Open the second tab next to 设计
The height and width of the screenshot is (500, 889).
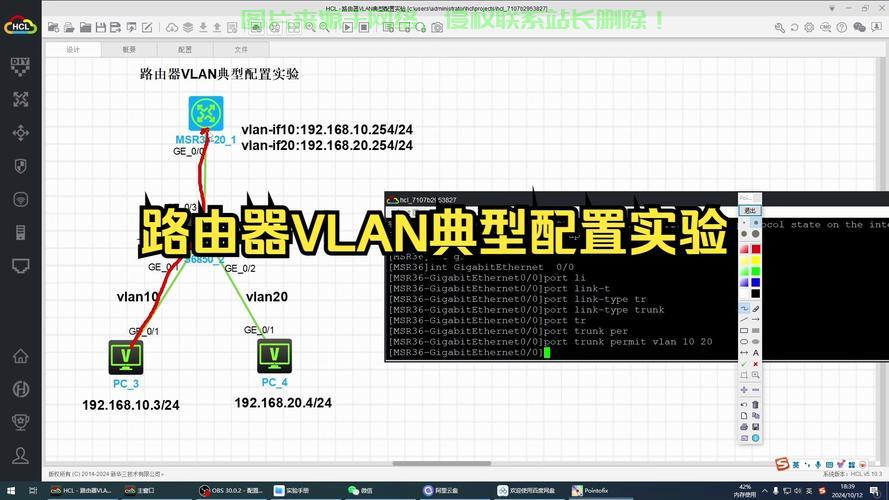point(129,49)
